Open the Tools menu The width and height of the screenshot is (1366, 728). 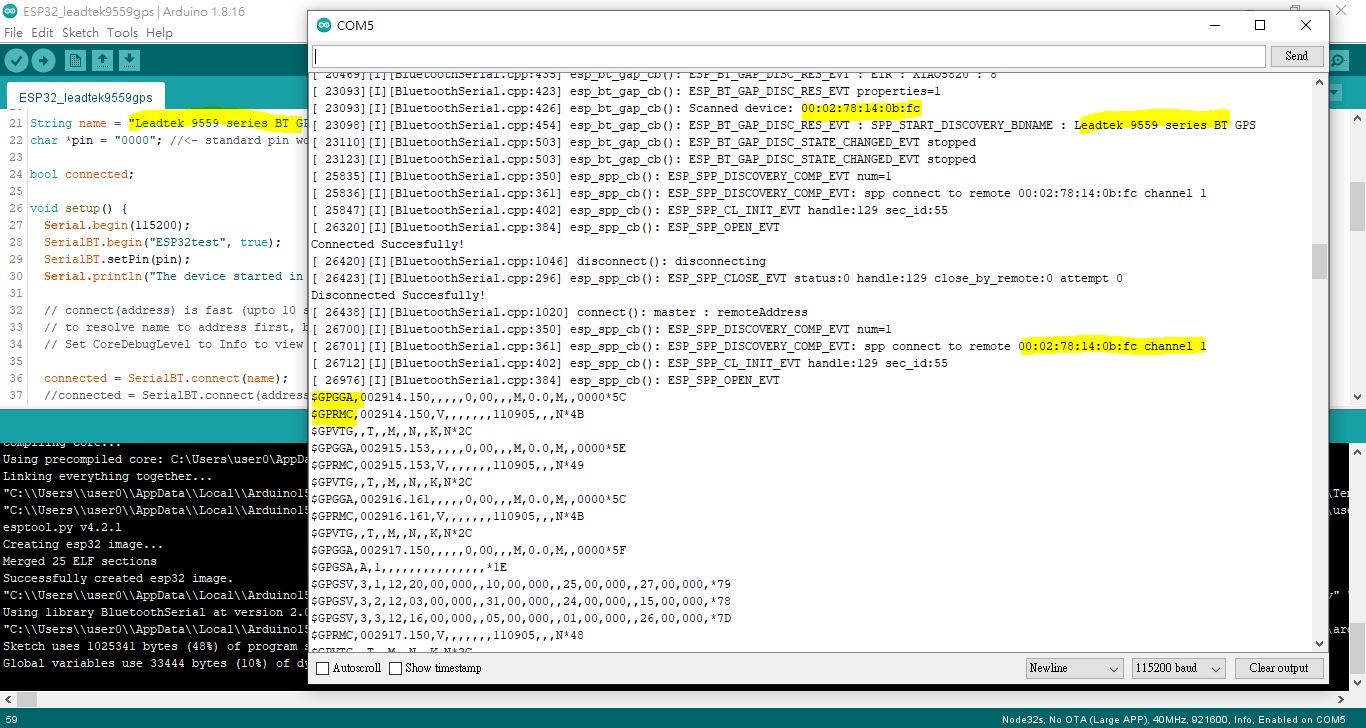coord(122,32)
